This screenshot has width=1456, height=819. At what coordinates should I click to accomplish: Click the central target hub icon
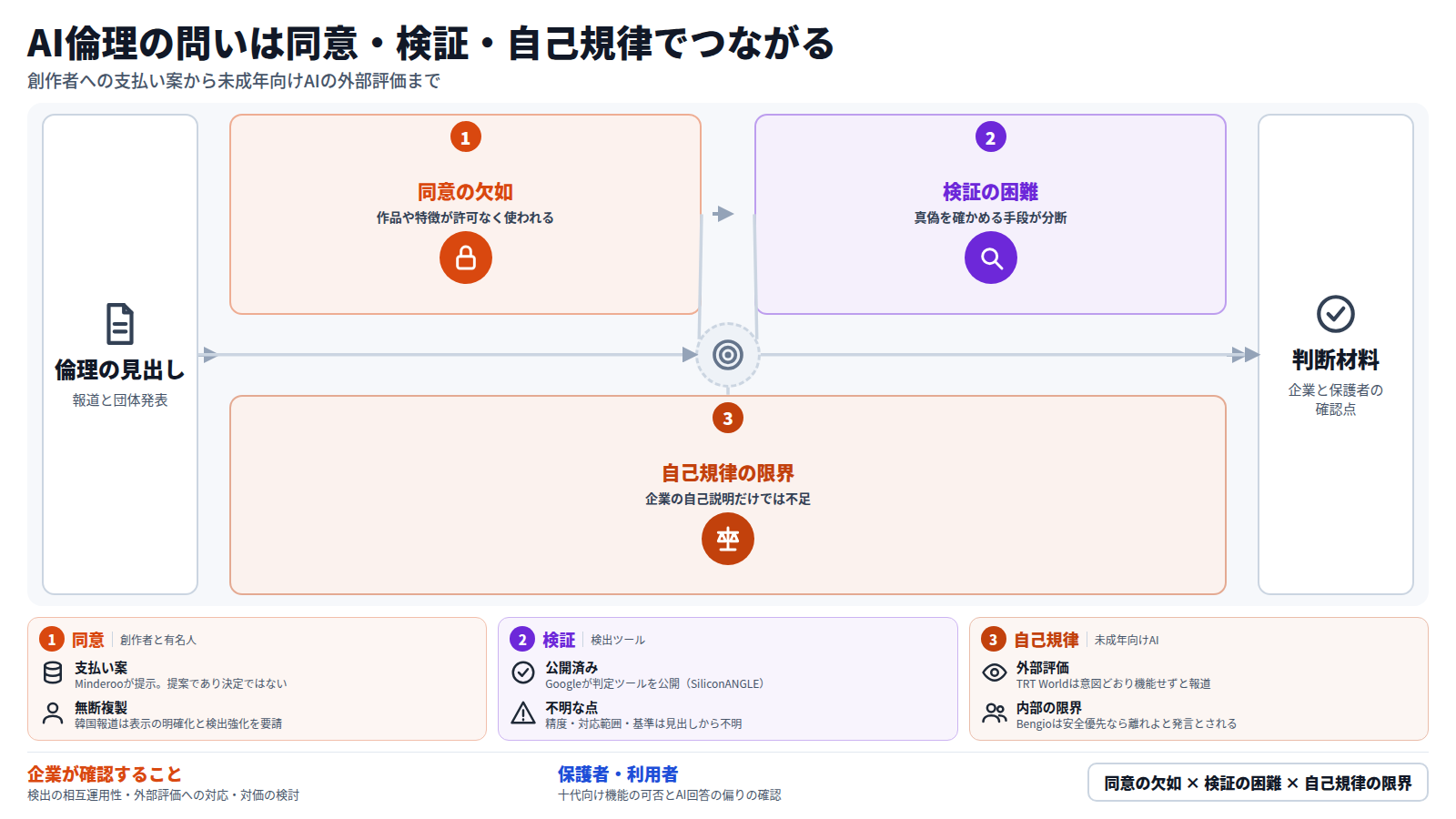[728, 355]
